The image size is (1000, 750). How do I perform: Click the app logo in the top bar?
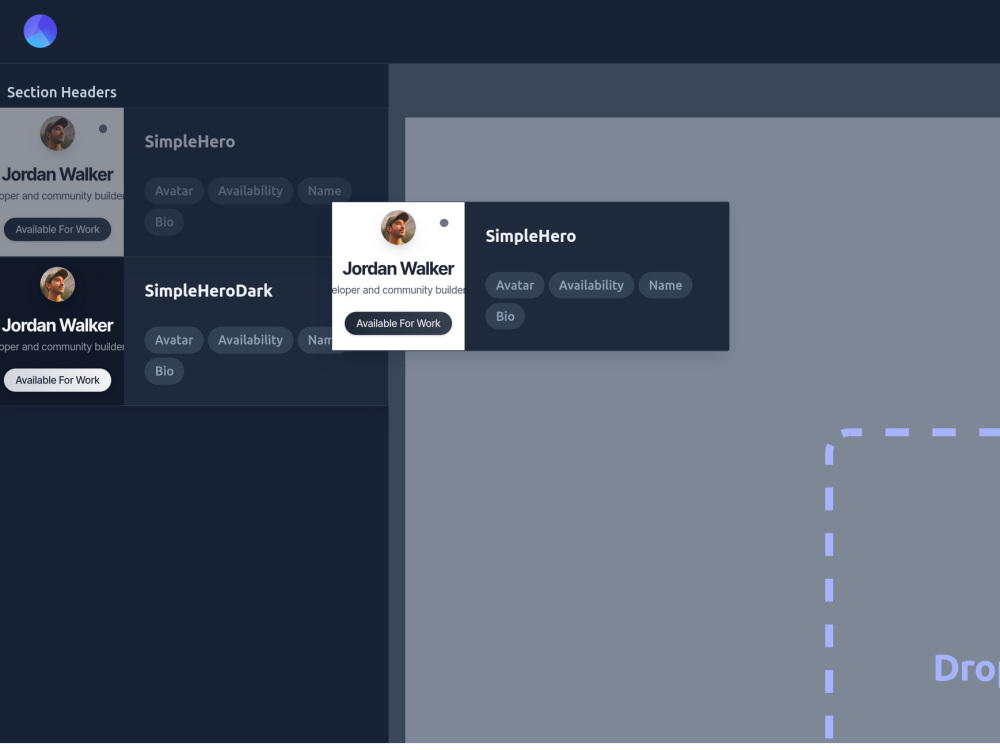[x=40, y=31]
